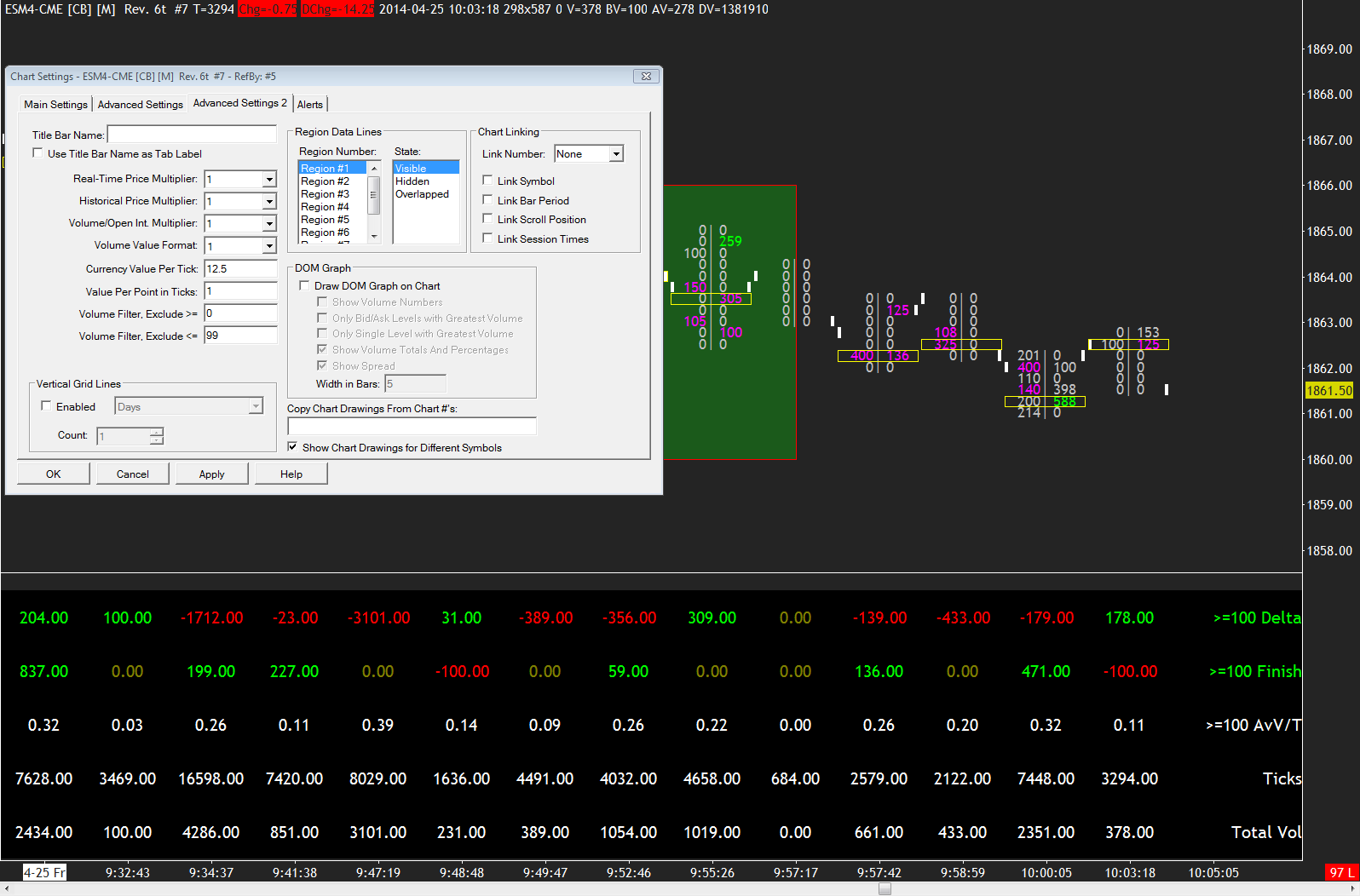Uncheck Show Chart Drawings for Different Symbols
Image resolution: width=1360 pixels, height=896 pixels.
click(x=292, y=447)
